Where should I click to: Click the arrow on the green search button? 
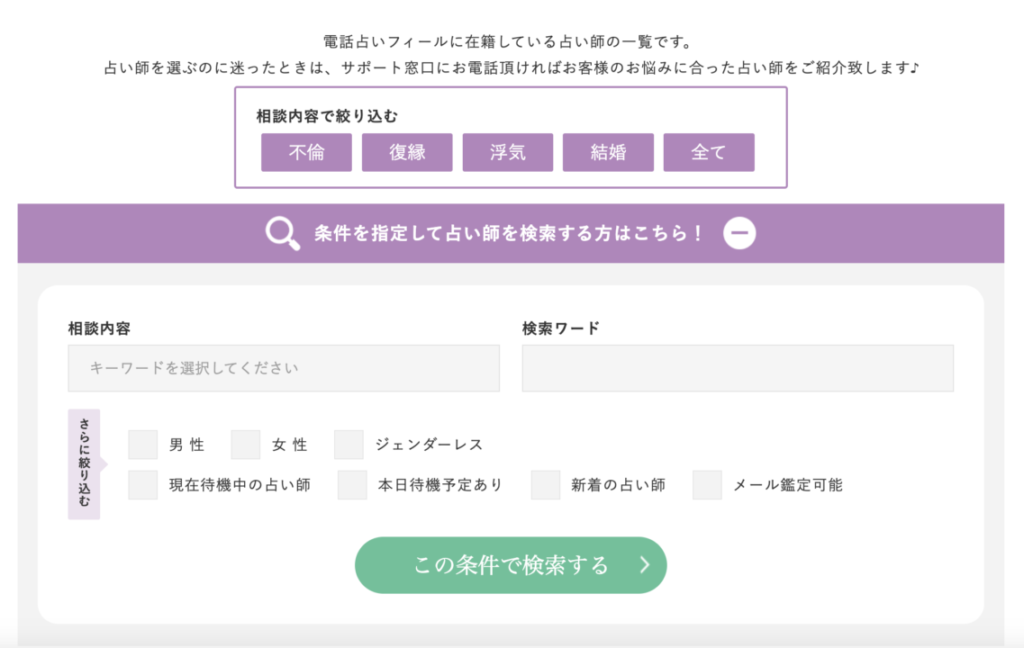click(645, 565)
